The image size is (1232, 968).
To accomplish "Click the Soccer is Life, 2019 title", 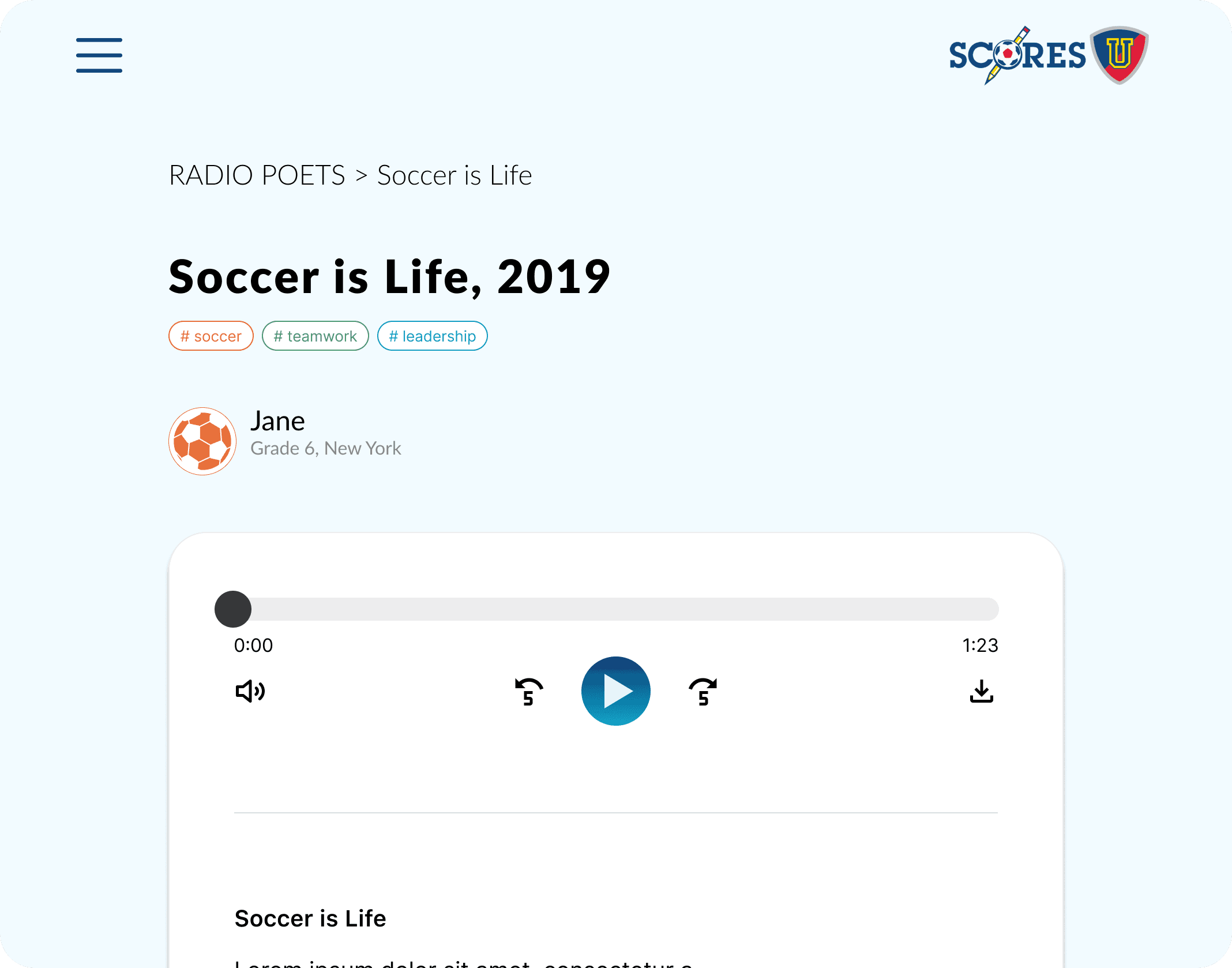I will click(389, 277).
